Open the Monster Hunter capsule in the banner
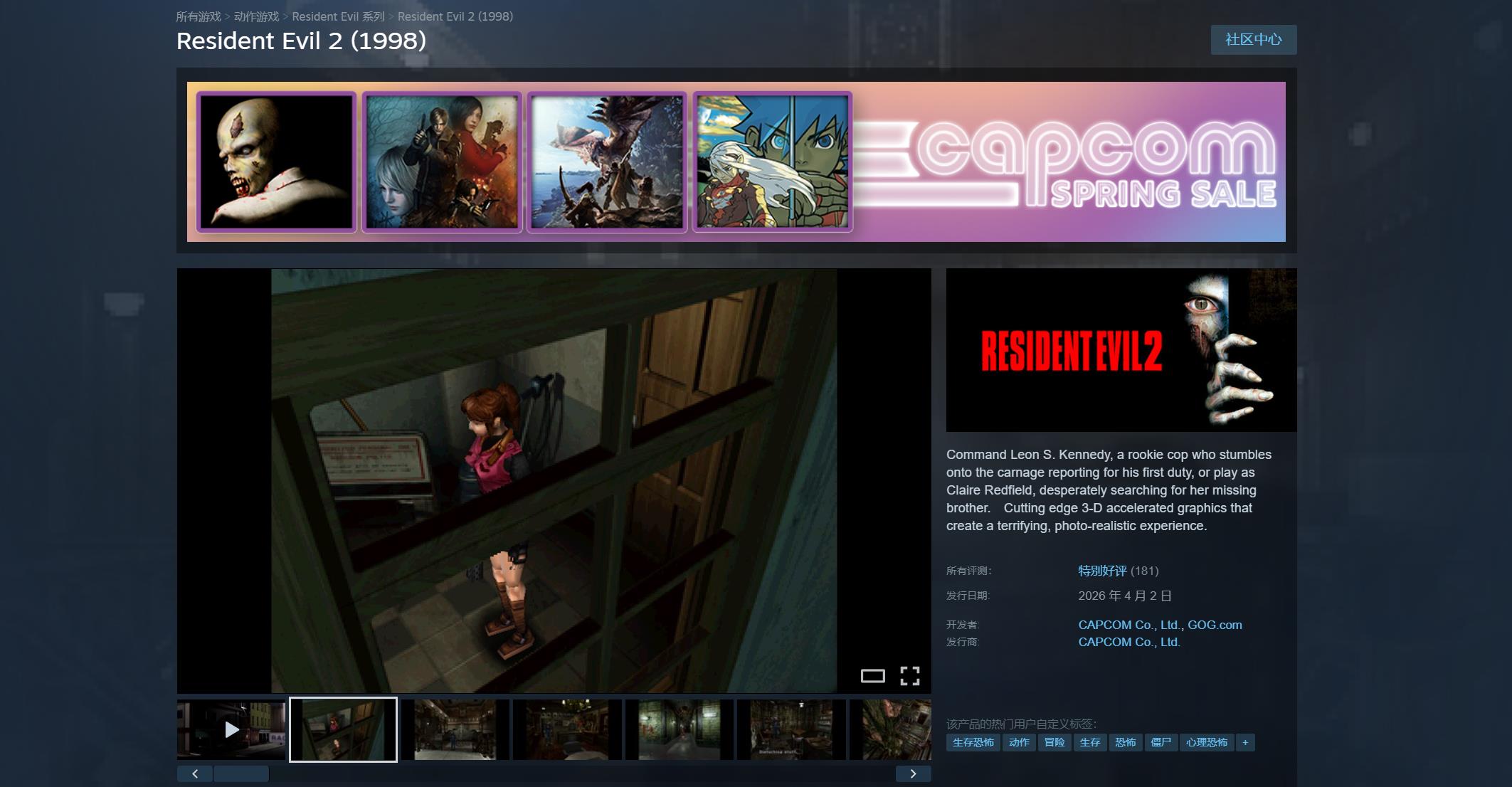This screenshot has width=1512, height=787. coord(606,162)
